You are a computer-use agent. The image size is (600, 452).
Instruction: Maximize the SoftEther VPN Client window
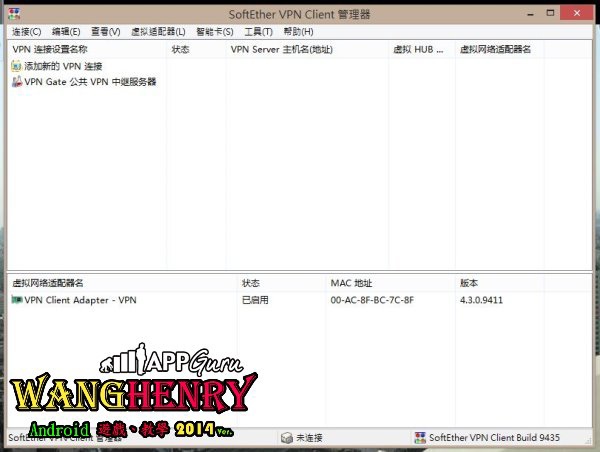[x=550, y=13]
